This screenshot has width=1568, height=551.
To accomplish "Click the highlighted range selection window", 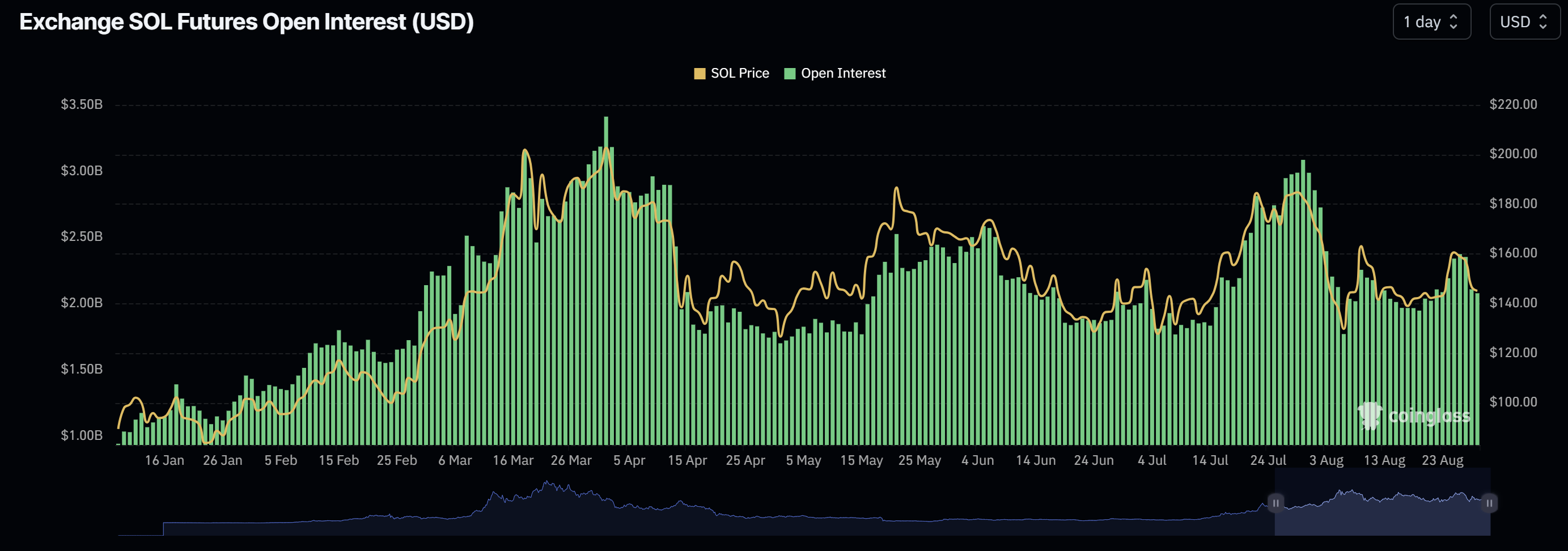I will (x=1383, y=502).
